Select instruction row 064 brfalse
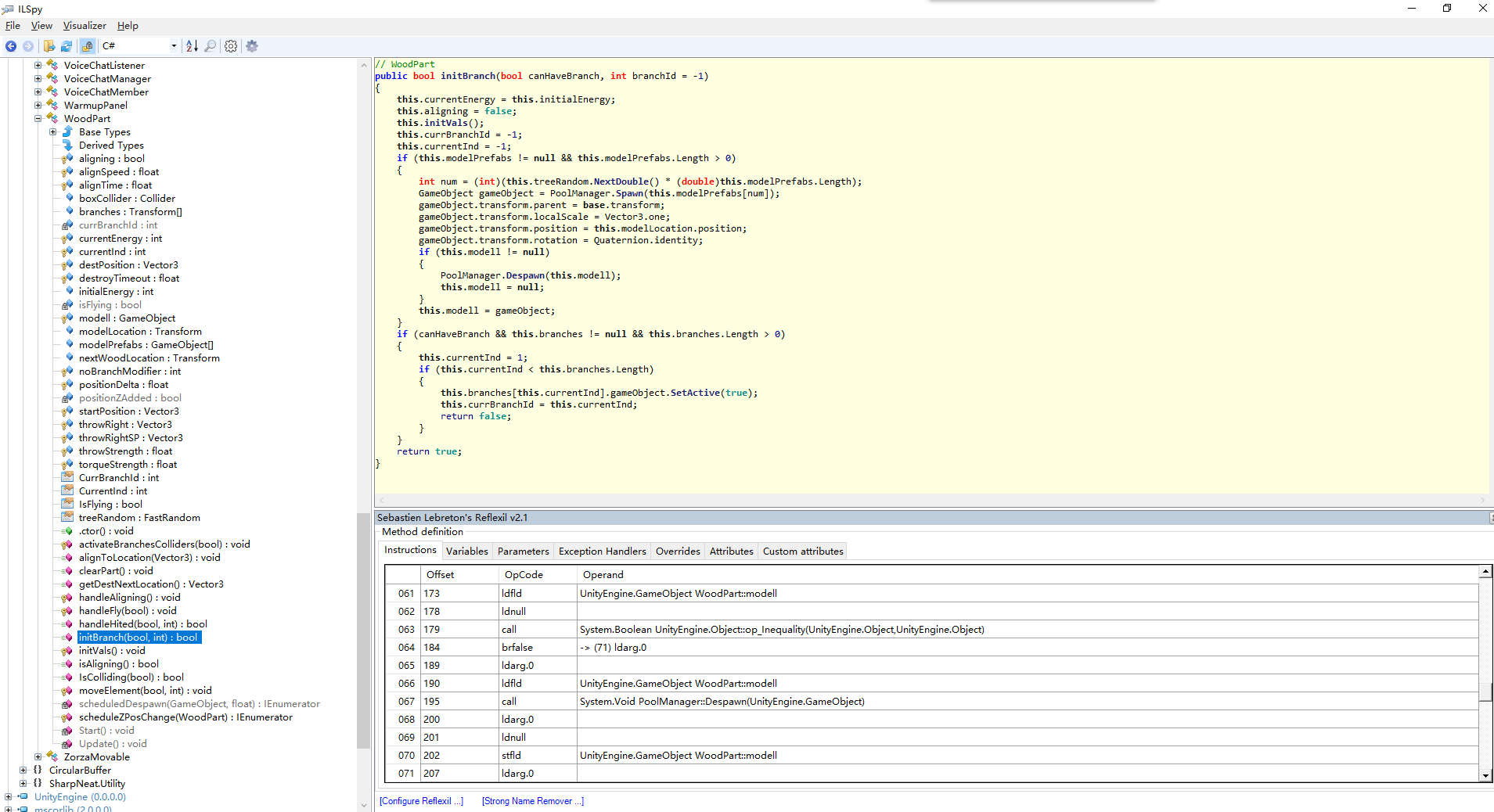Viewport: 1494px width, 812px height. 931,648
